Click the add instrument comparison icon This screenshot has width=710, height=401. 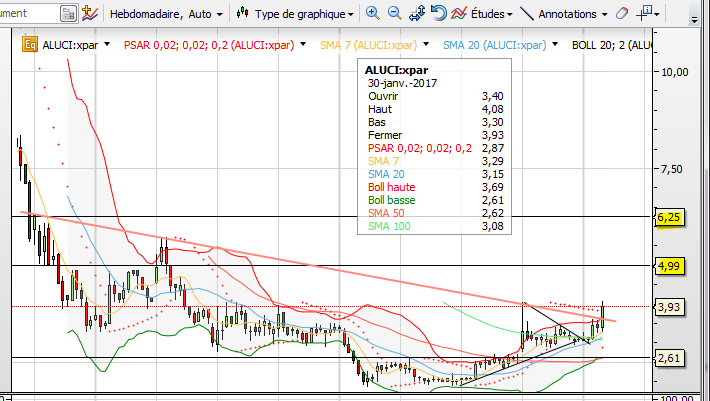tap(90, 14)
